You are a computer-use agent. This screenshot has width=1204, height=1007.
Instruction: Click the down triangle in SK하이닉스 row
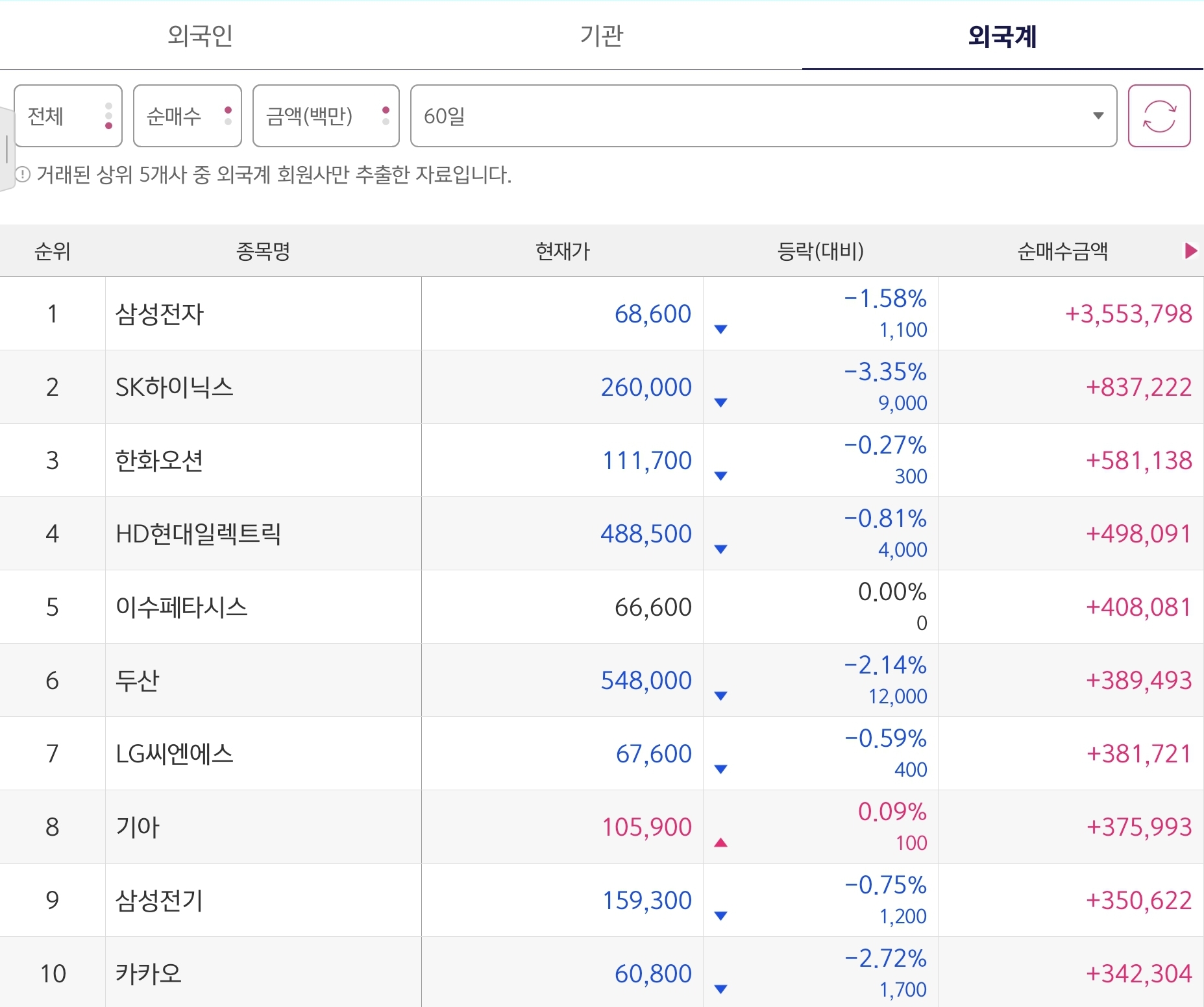coord(720,403)
